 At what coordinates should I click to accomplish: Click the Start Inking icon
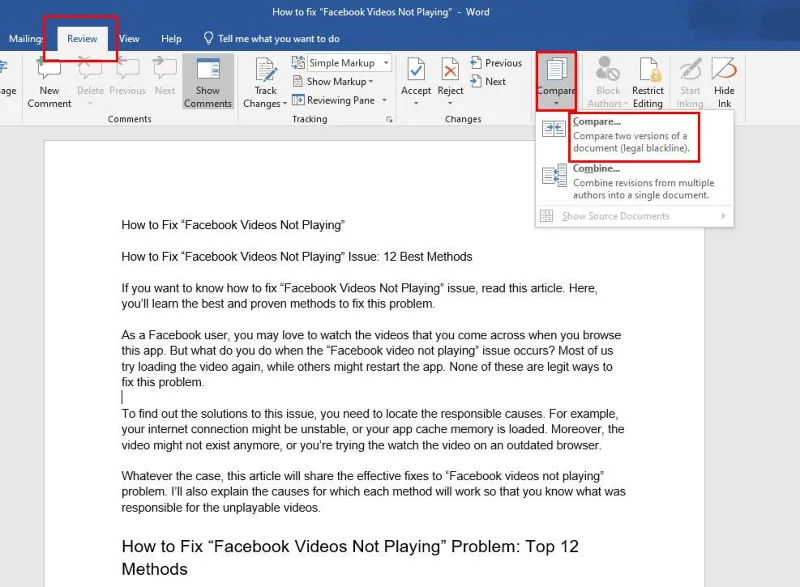(x=690, y=69)
